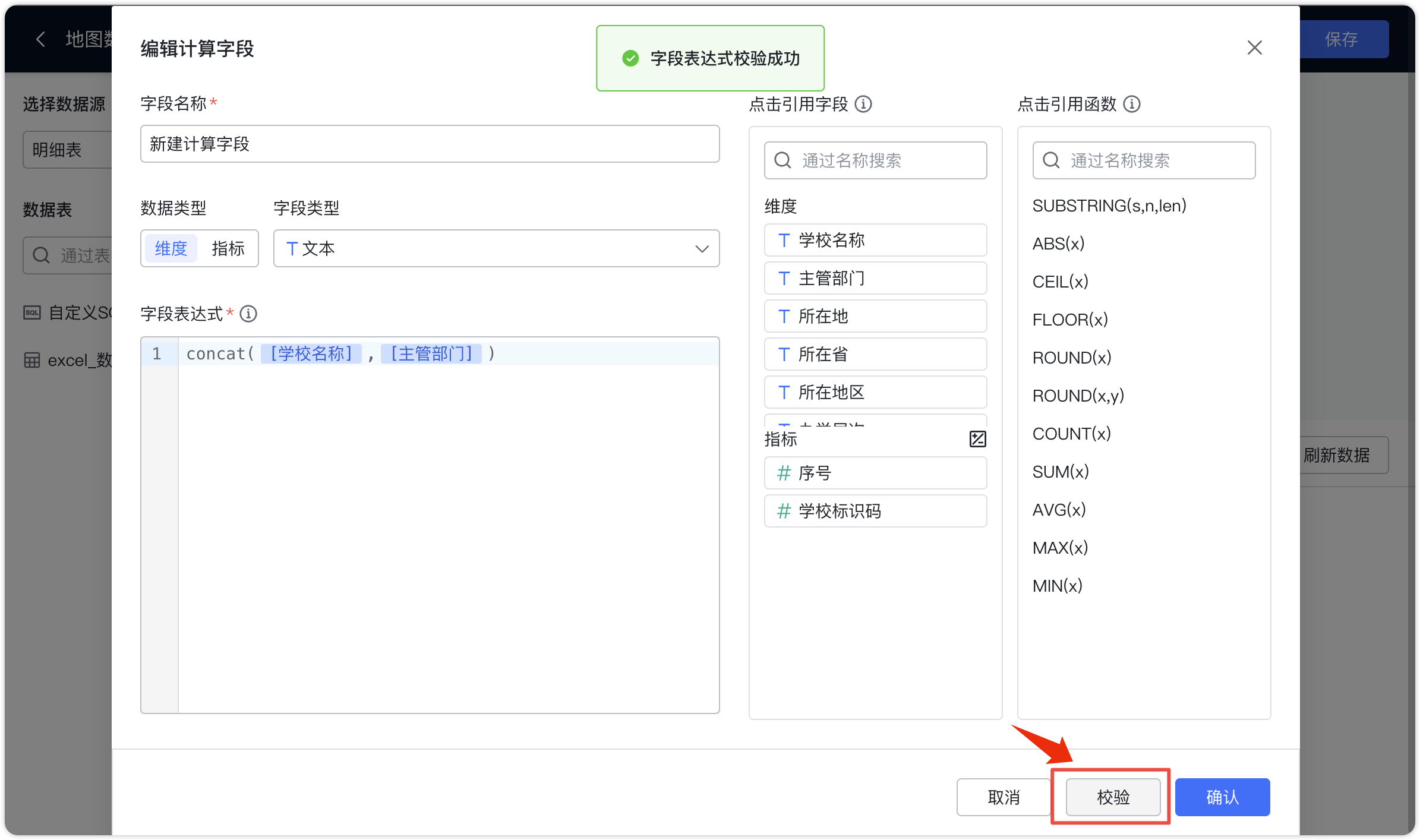Insert 主管部门 dimension field
1420x840 pixels.
tap(876, 278)
